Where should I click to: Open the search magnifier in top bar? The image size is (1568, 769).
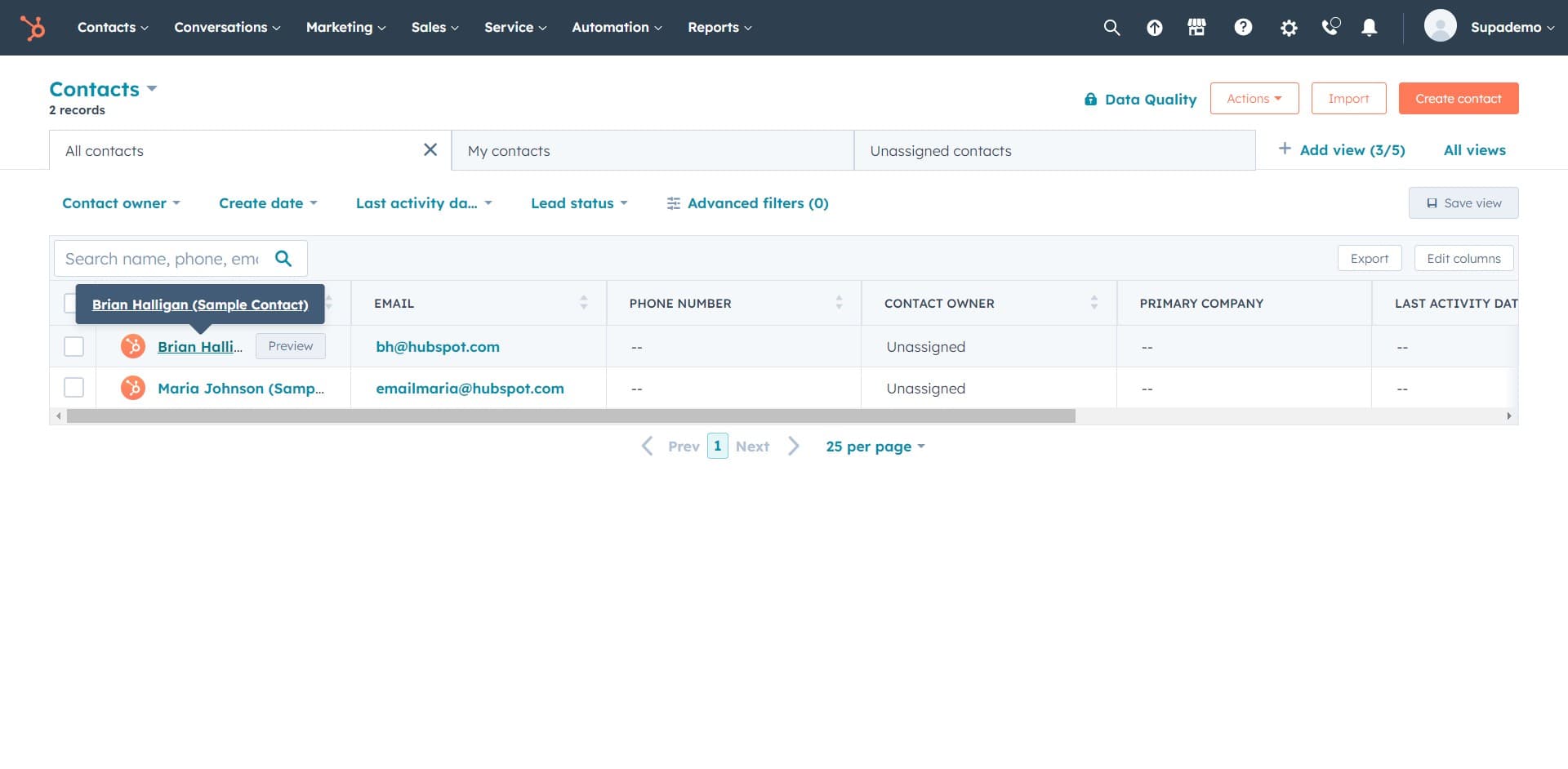coord(1111,28)
